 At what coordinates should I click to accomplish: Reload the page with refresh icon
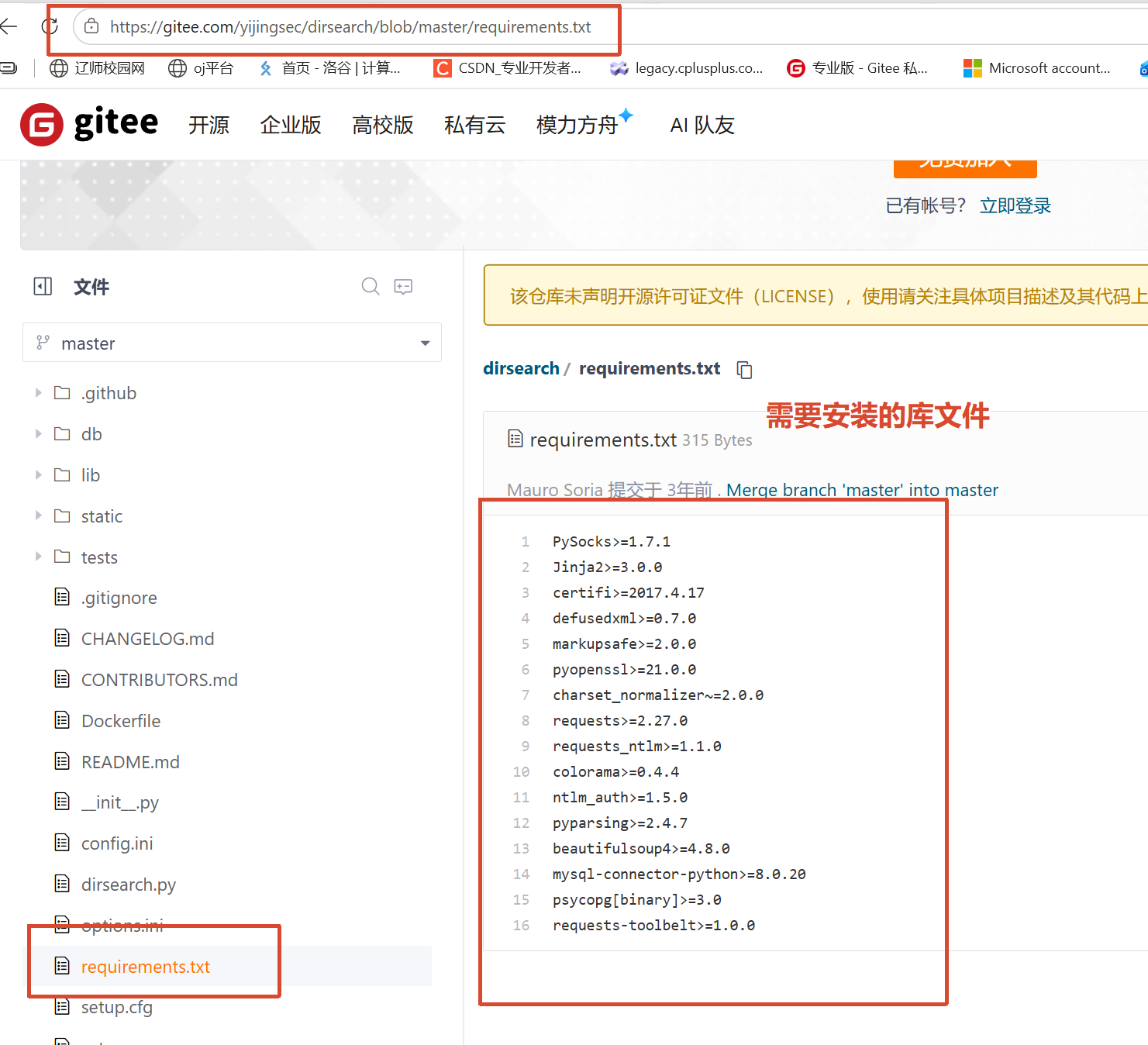(x=50, y=27)
